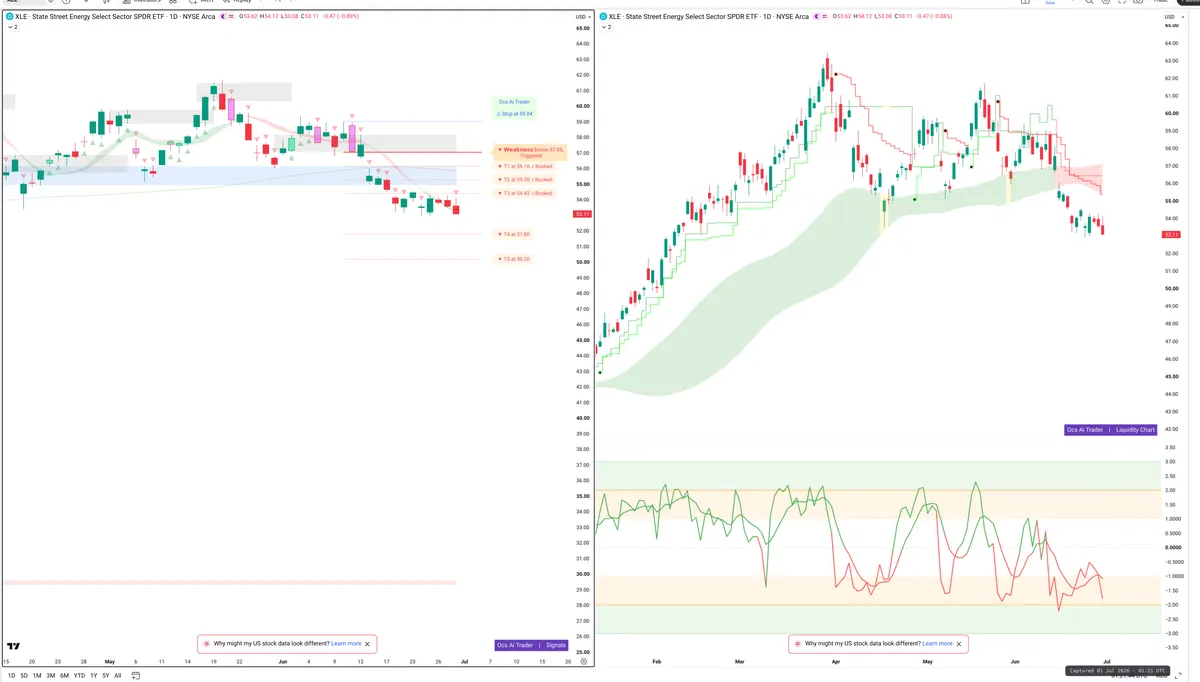
Task: Click the T5 at 50.20 target label
Action: (514, 259)
